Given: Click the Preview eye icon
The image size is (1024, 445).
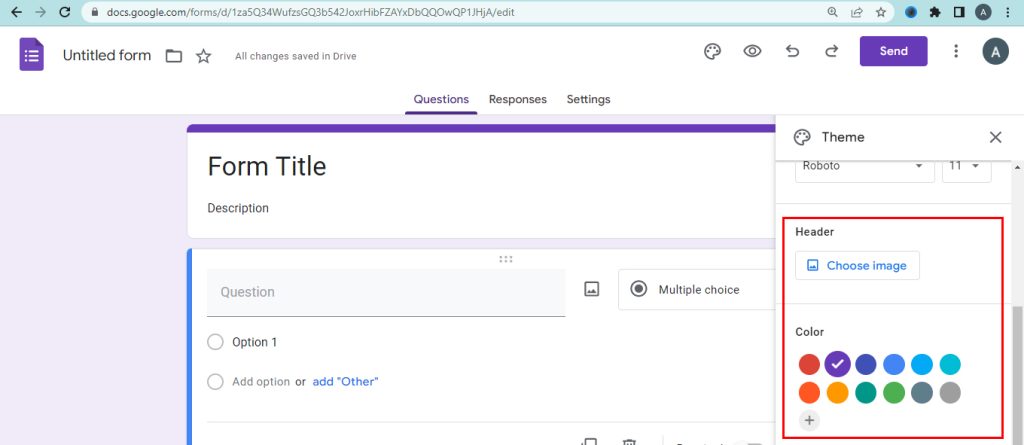Looking at the screenshot, I should [x=752, y=52].
